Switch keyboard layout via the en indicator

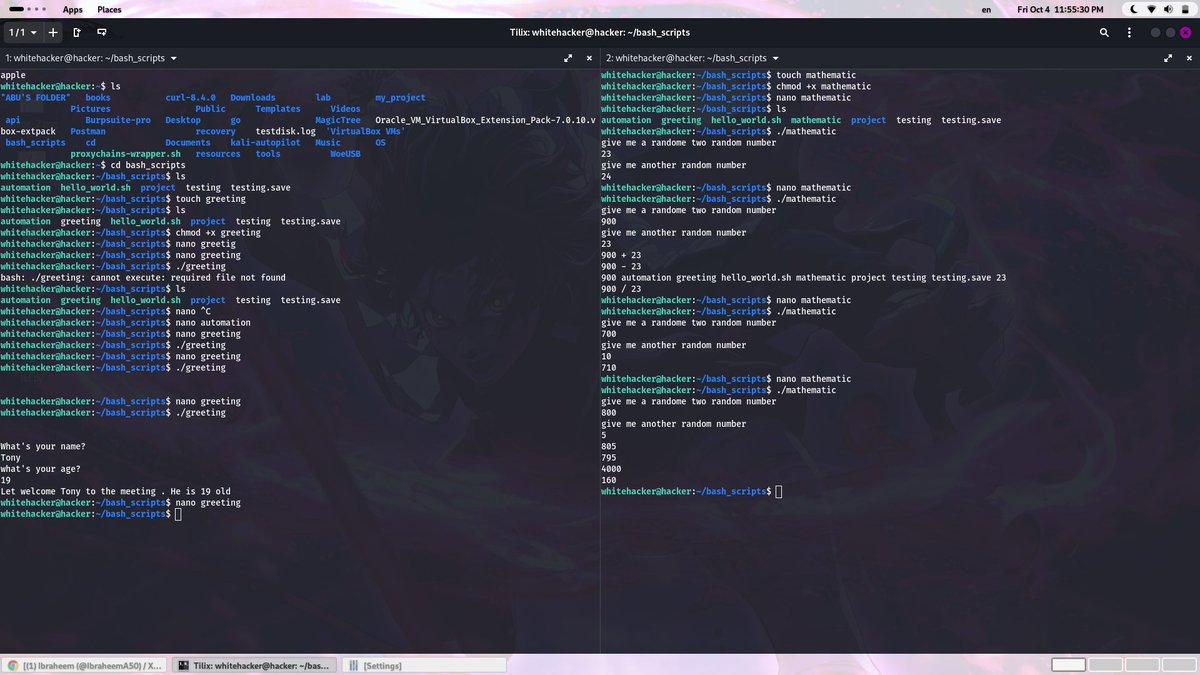click(985, 9)
